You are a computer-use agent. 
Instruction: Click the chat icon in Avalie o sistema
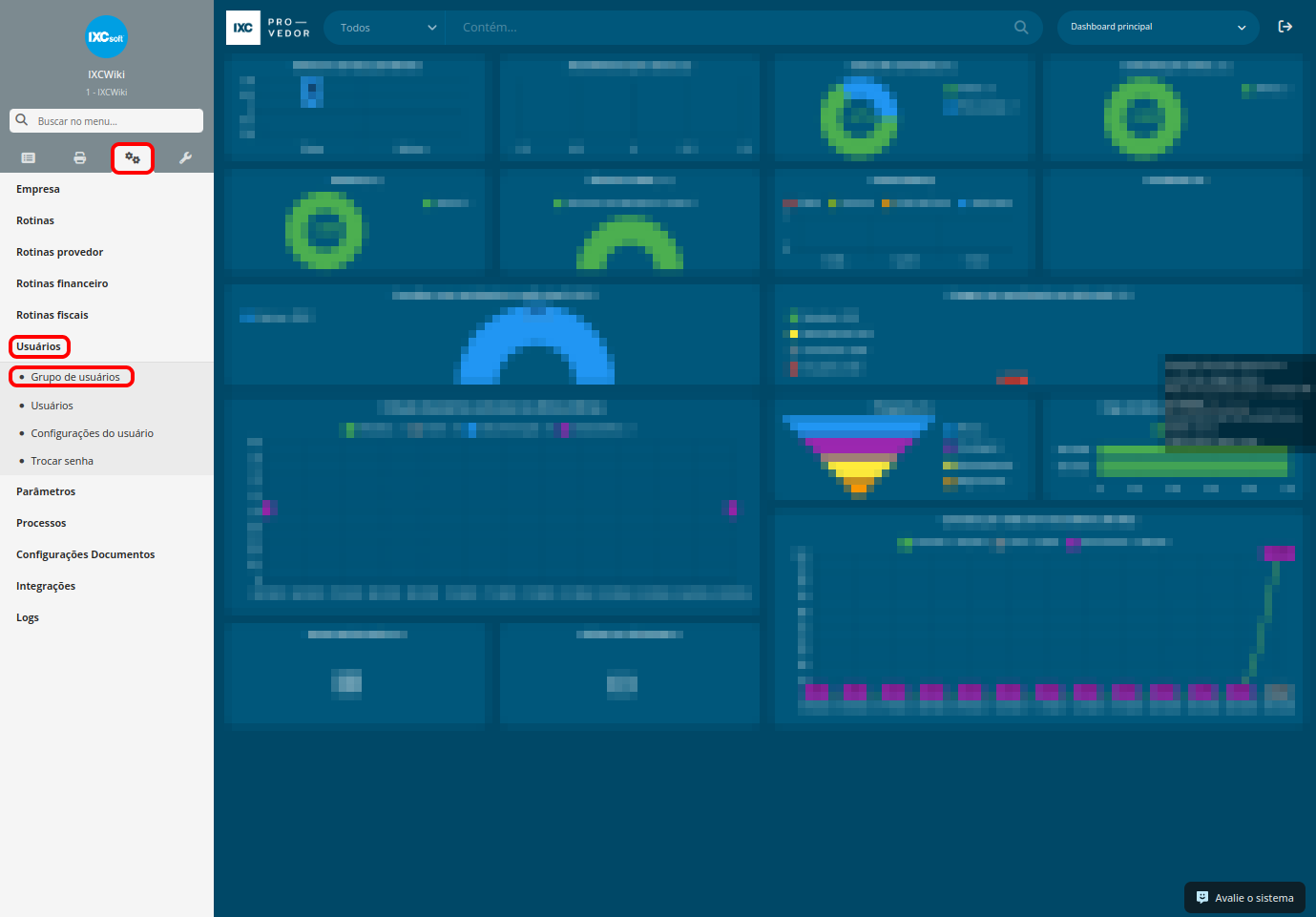click(x=1202, y=897)
